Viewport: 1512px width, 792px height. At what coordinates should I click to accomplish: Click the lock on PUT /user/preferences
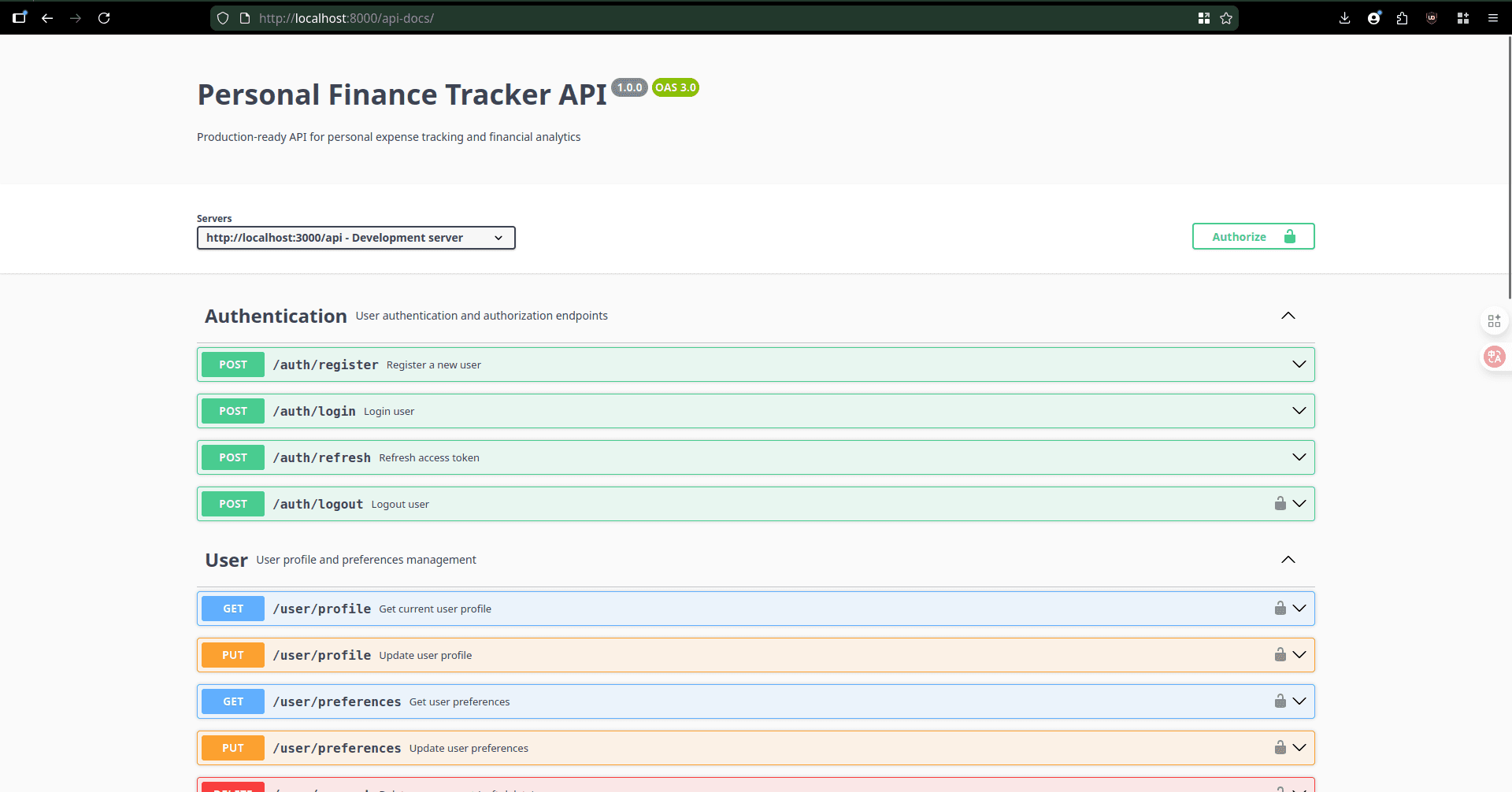(1280, 747)
